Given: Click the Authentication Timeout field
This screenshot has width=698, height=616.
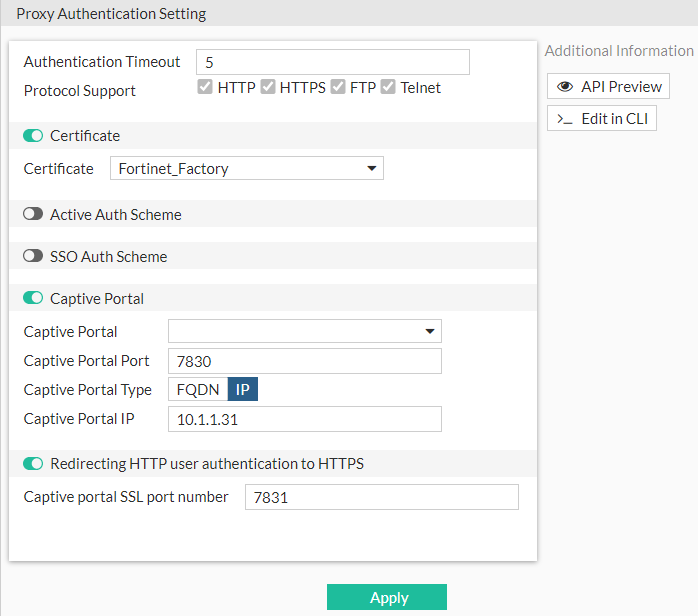Looking at the screenshot, I should pos(332,62).
